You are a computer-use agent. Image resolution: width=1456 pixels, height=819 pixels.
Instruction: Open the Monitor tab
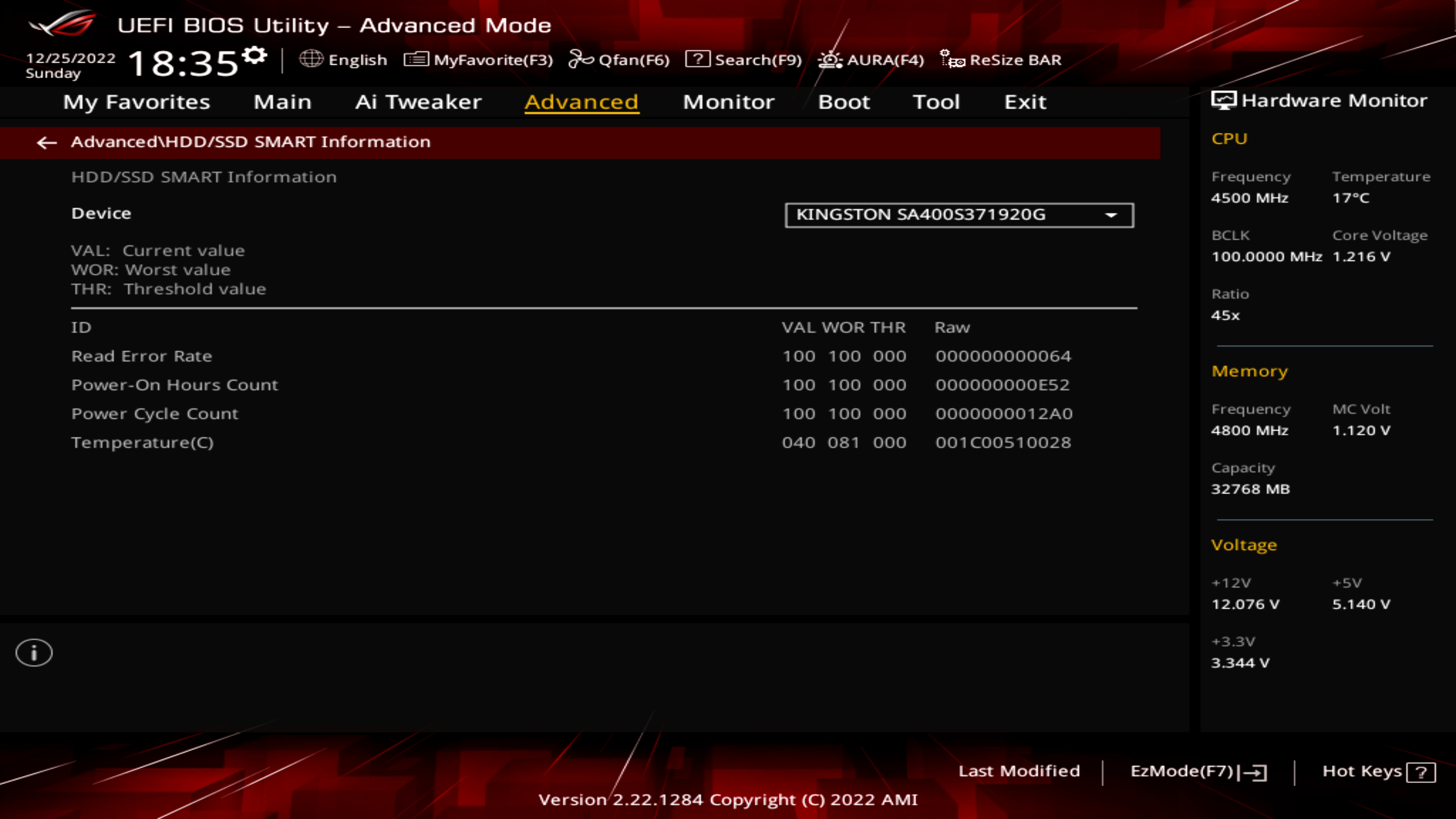[728, 102]
